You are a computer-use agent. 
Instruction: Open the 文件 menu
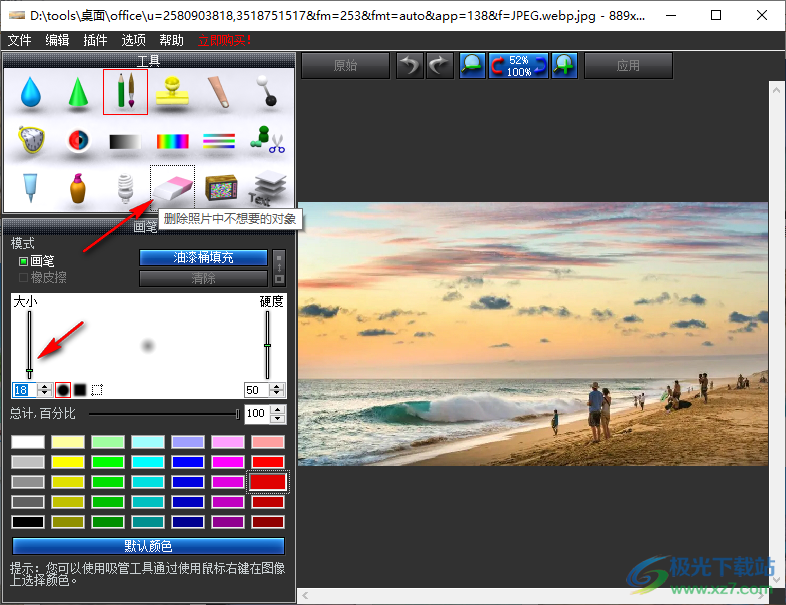20,40
